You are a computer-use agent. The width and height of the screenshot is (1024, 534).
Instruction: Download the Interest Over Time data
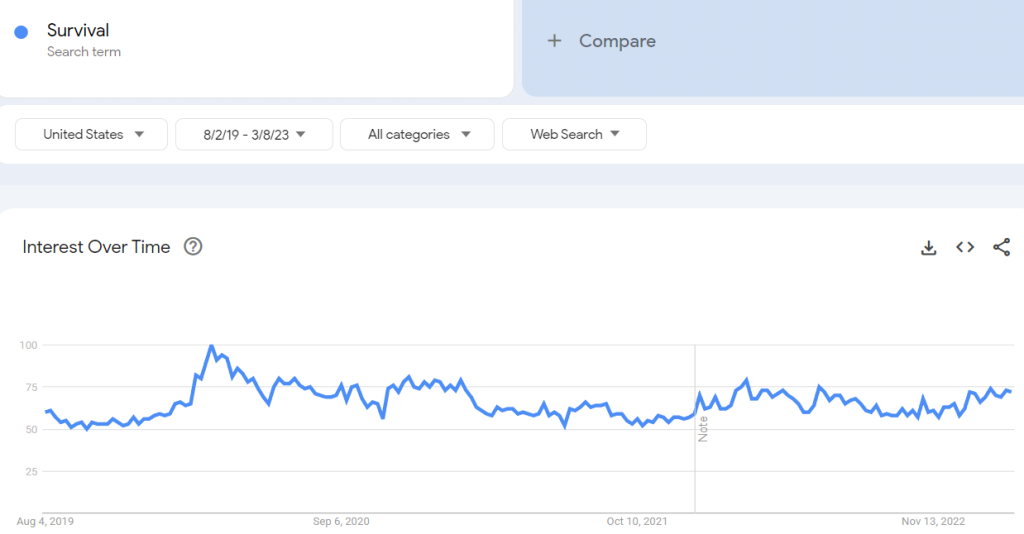tap(928, 248)
